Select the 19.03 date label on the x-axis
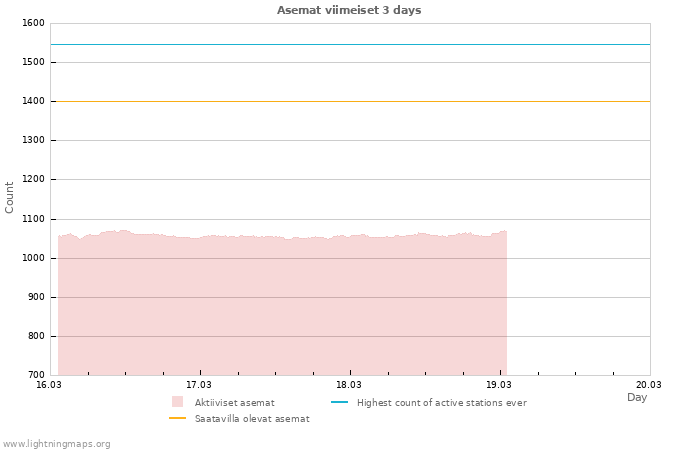This screenshot has width=700, height=450. [499, 384]
